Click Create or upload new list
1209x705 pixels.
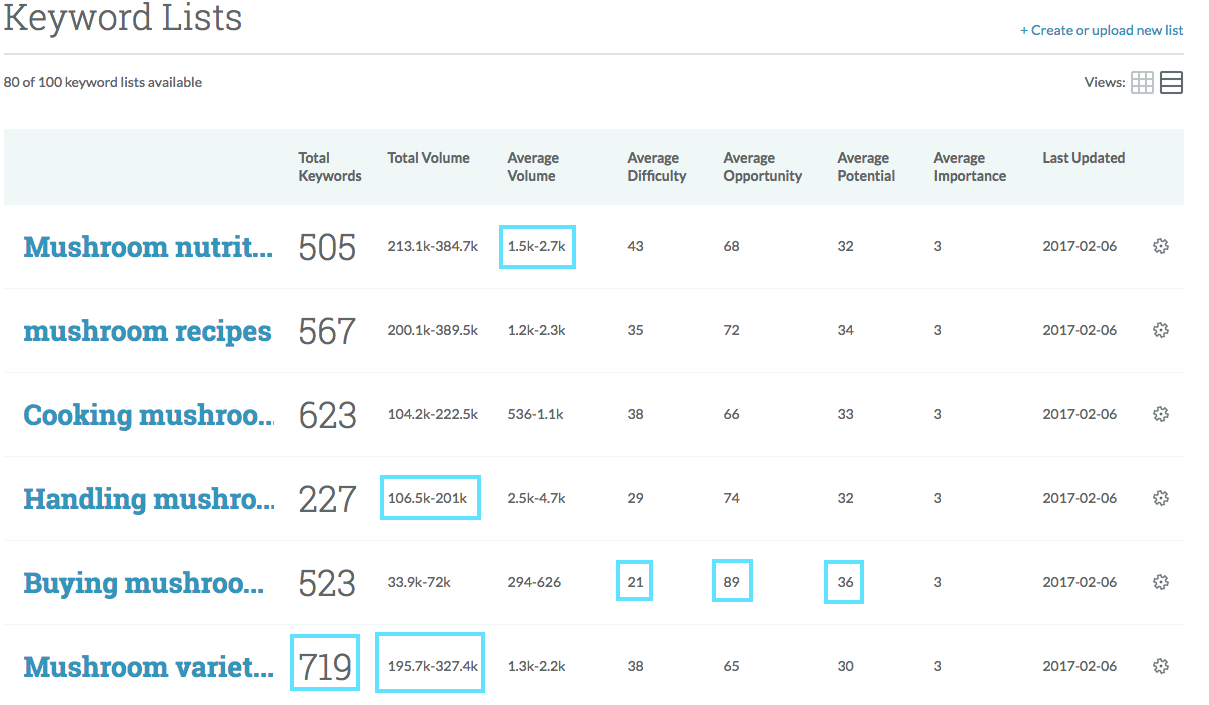1101,31
